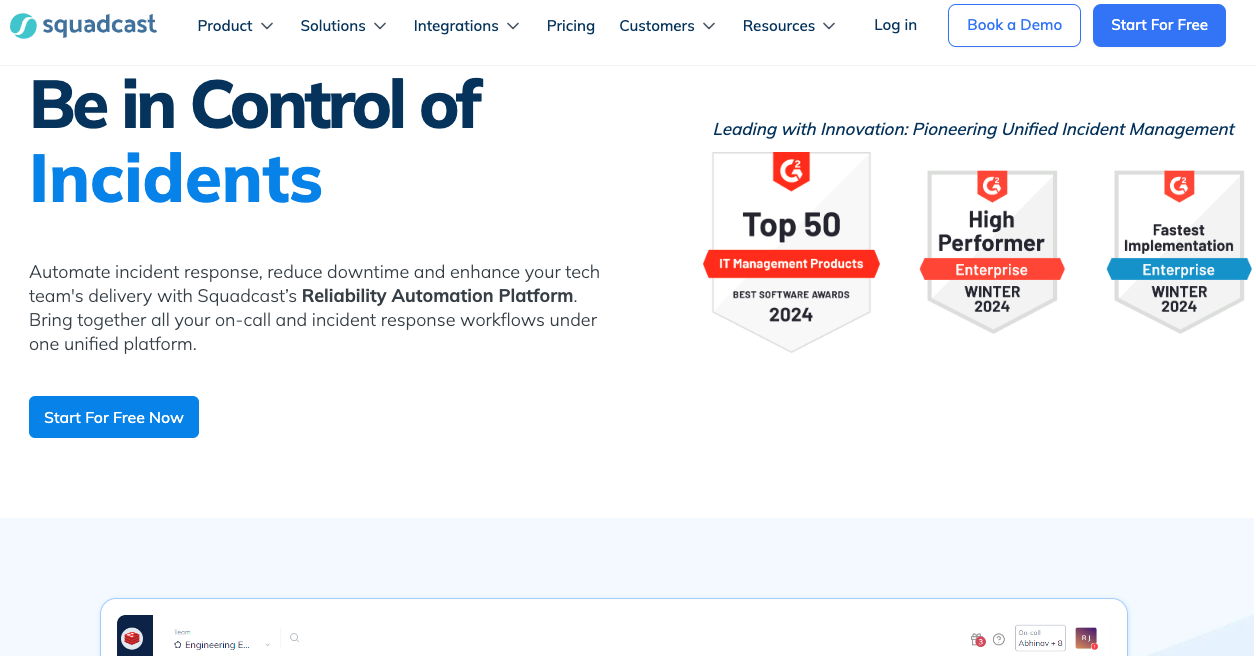Image resolution: width=1256 pixels, height=656 pixels.
Task: Click the 'Leading with Innovation' tagline
Action: pos(973,129)
